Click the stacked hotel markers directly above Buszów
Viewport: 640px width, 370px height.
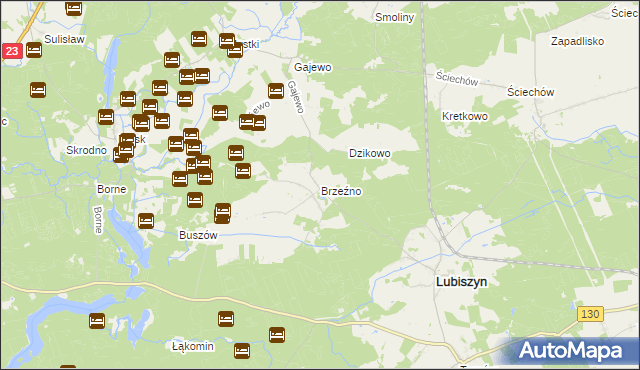(x=222, y=213)
